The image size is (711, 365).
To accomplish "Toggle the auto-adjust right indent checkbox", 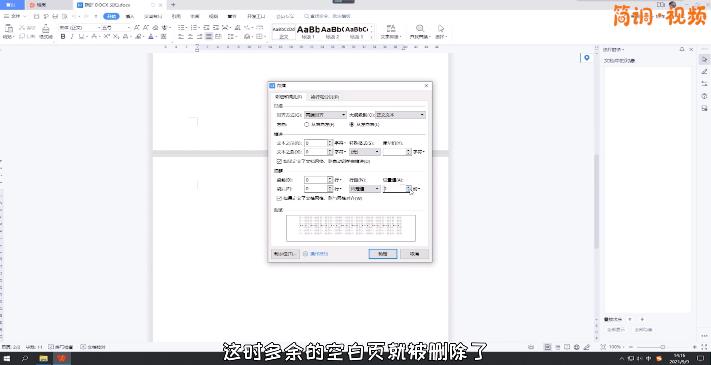I will click(x=279, y=161).
